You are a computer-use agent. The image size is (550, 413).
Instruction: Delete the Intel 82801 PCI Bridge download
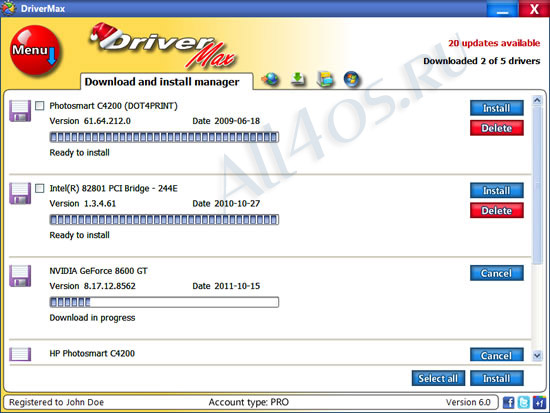pyautogui.click(x=497, y=211)
